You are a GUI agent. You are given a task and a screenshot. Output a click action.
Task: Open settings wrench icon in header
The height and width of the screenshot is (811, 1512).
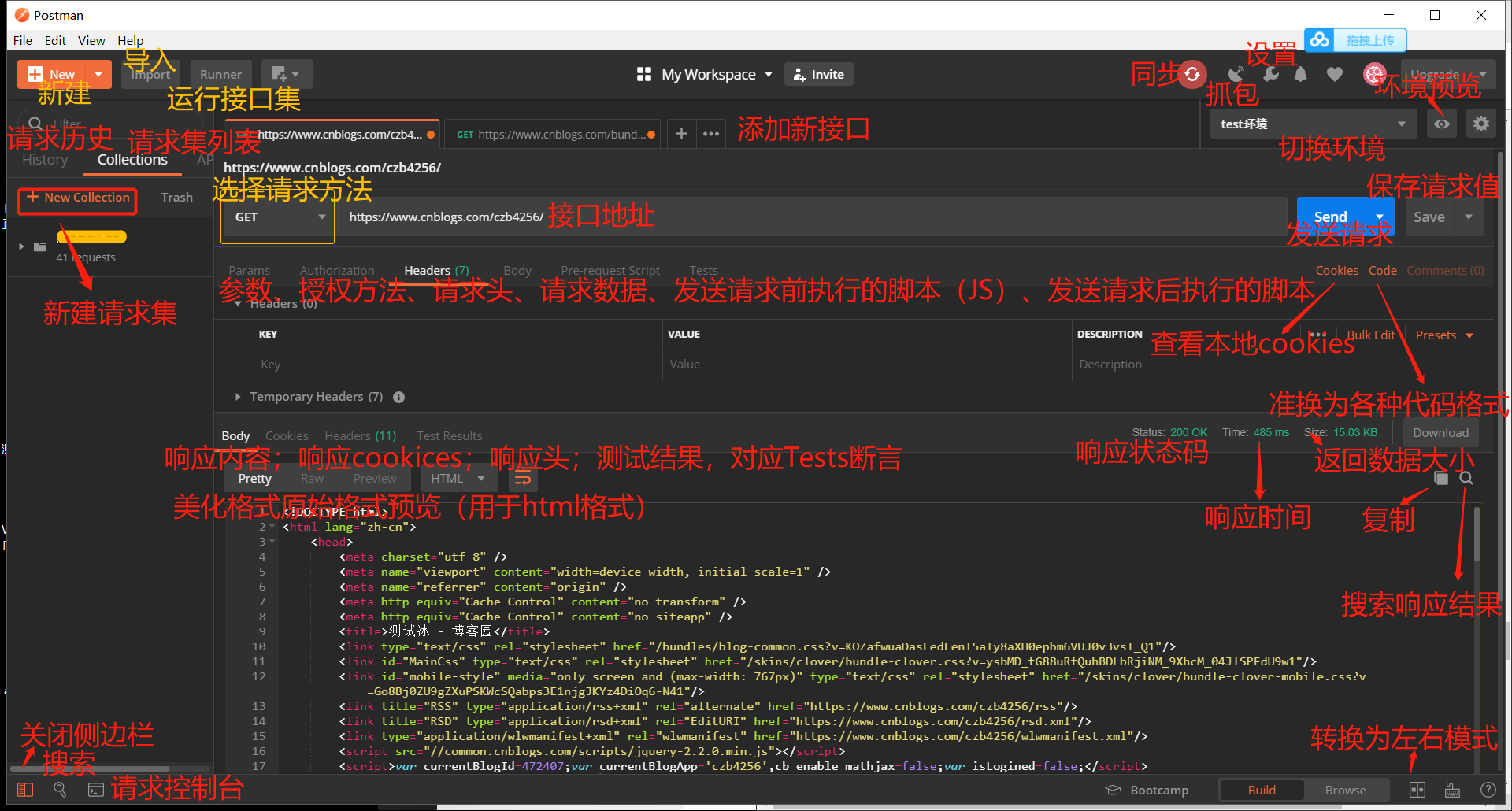point(1271,74)
